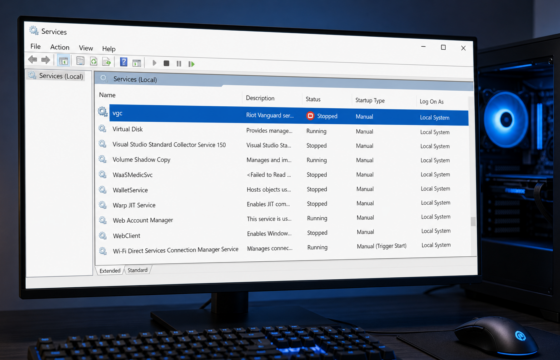Viewport: 560px width, 360px height.
Task: Click the green Restart Service icon
Action: point(191,64)
